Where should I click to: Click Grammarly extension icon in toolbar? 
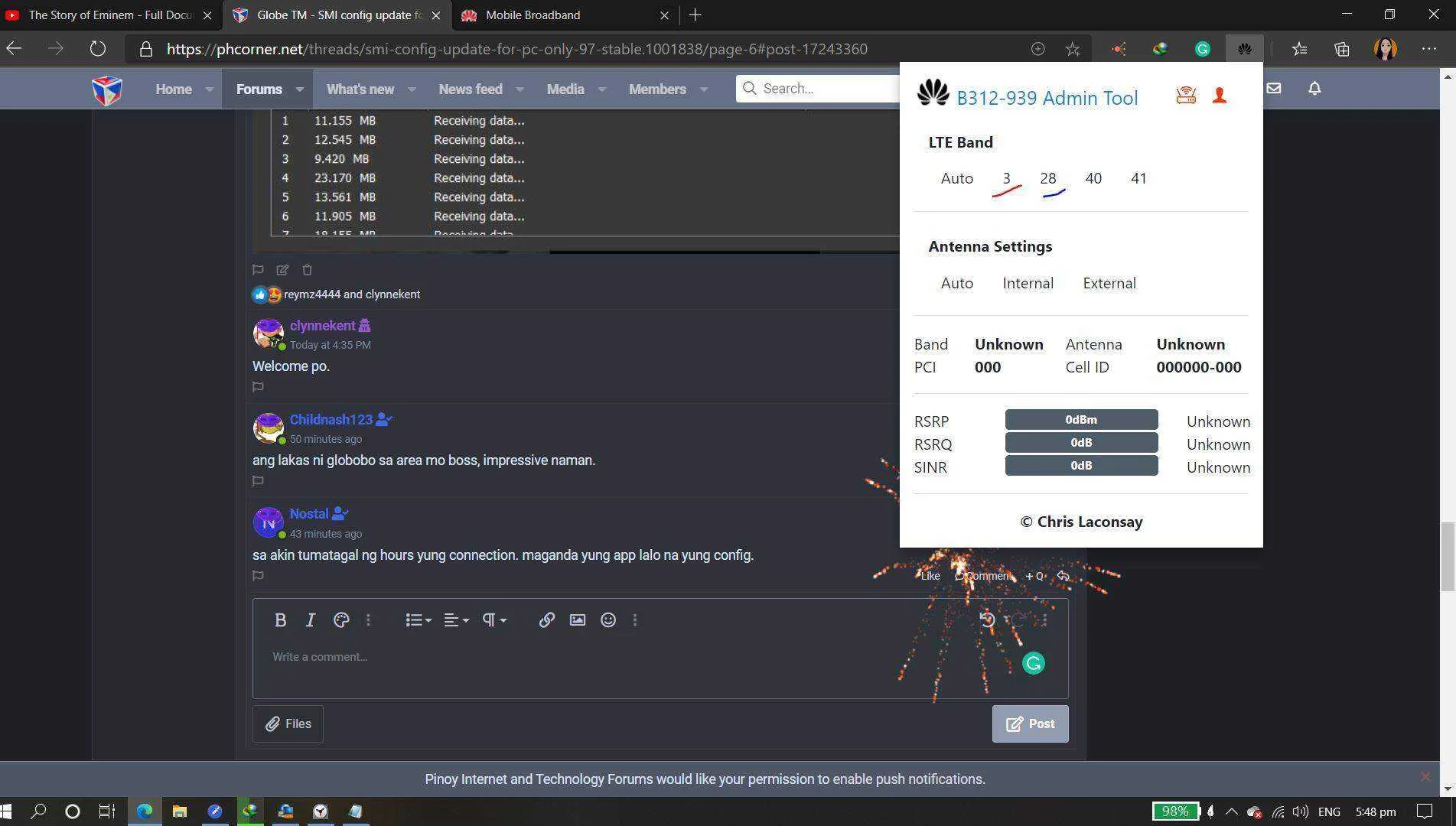pyautogui.click(x=1202, y=49)
